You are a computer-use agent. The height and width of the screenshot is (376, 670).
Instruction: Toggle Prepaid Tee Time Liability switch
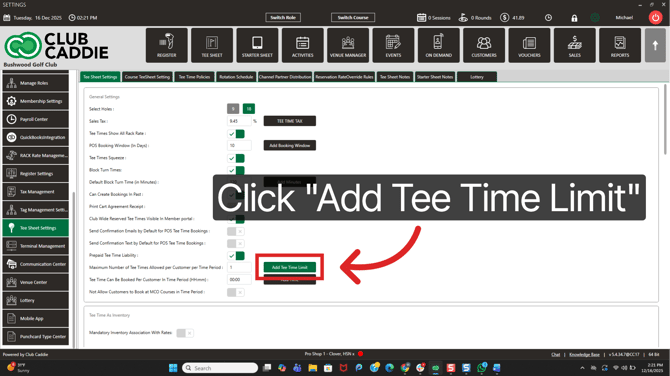pos(236,256)
